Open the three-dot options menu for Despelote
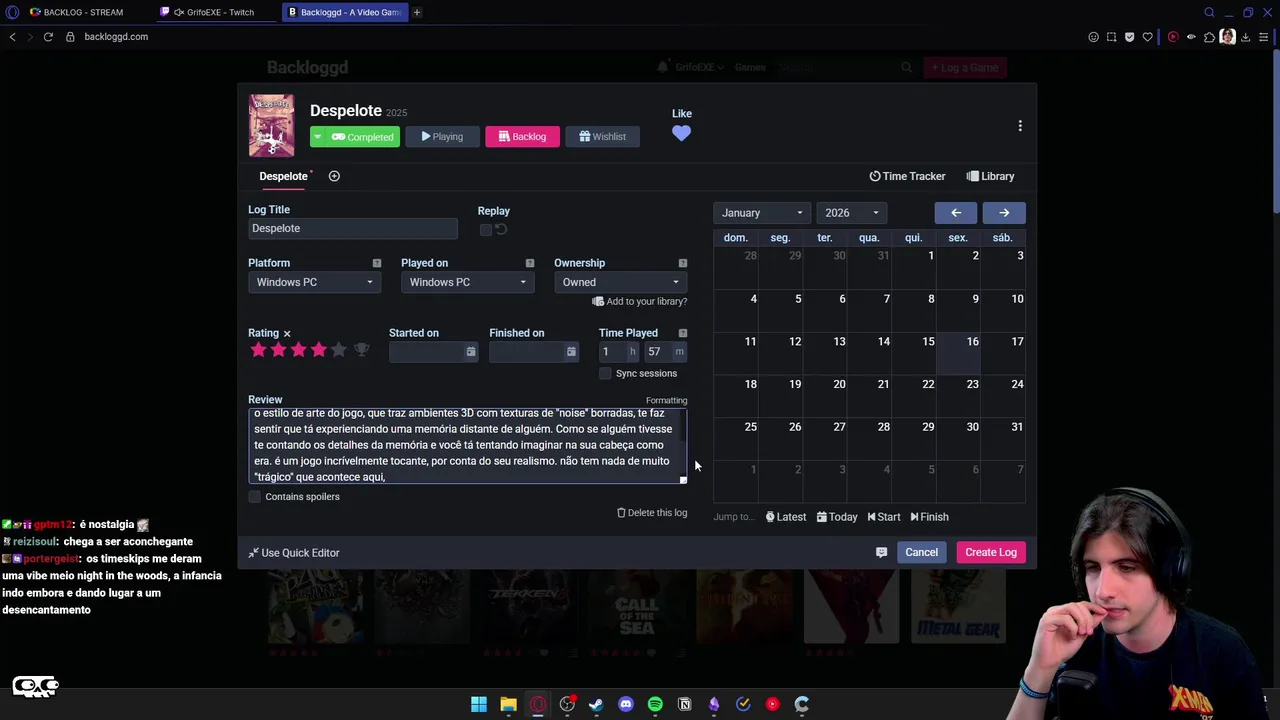Screen dimensions: 1280x720 point(1020,126)
